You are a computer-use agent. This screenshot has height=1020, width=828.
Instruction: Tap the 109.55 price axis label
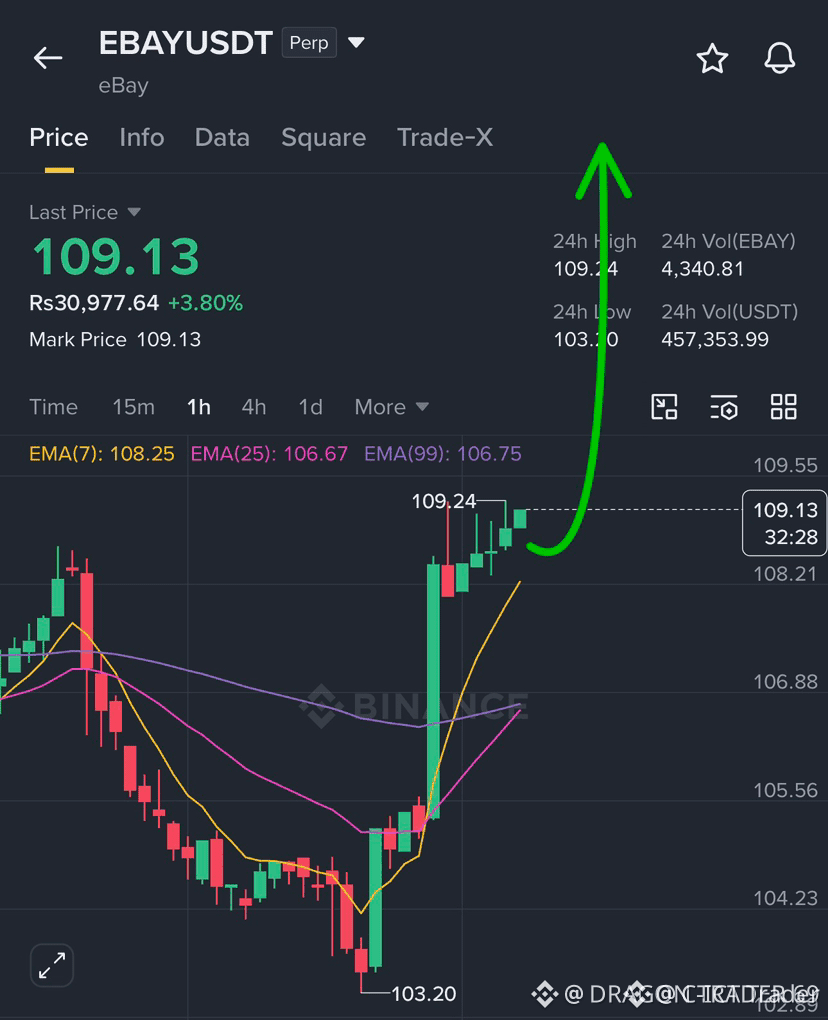[x=785, y=465]
